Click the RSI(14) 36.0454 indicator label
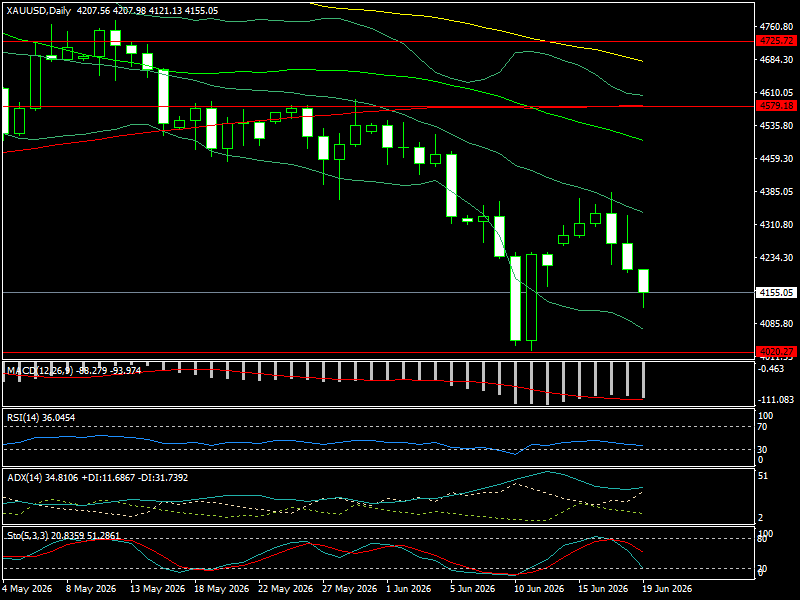The height and width of the screenshot is (600, 800). [x=41, y=418]
